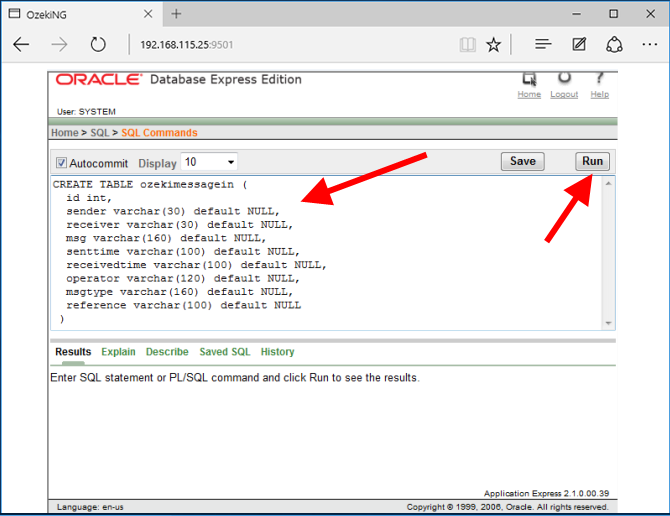This screenshot has width=670, height=516.
Task: Click the Help question mark icon
Action: pyautogui.click(x=599, y=78)
